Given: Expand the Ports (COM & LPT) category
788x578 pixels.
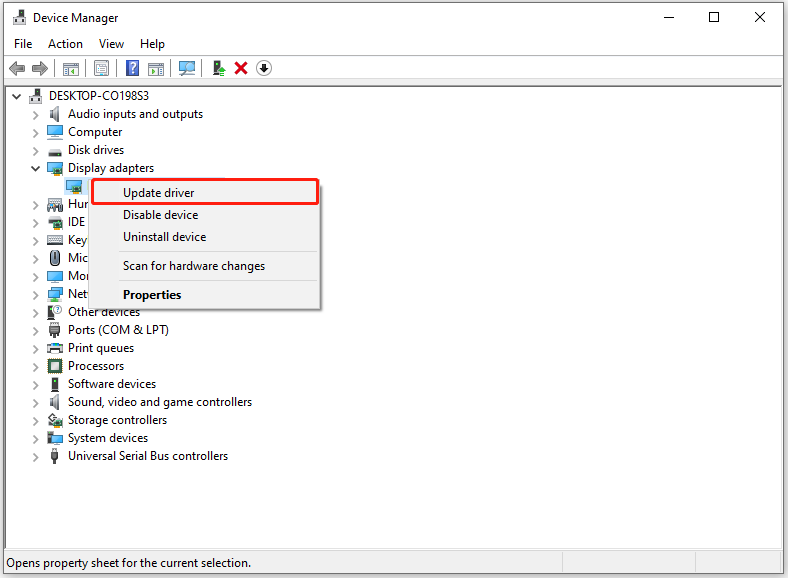Looking at the screenshot, I should pos(35,331).
